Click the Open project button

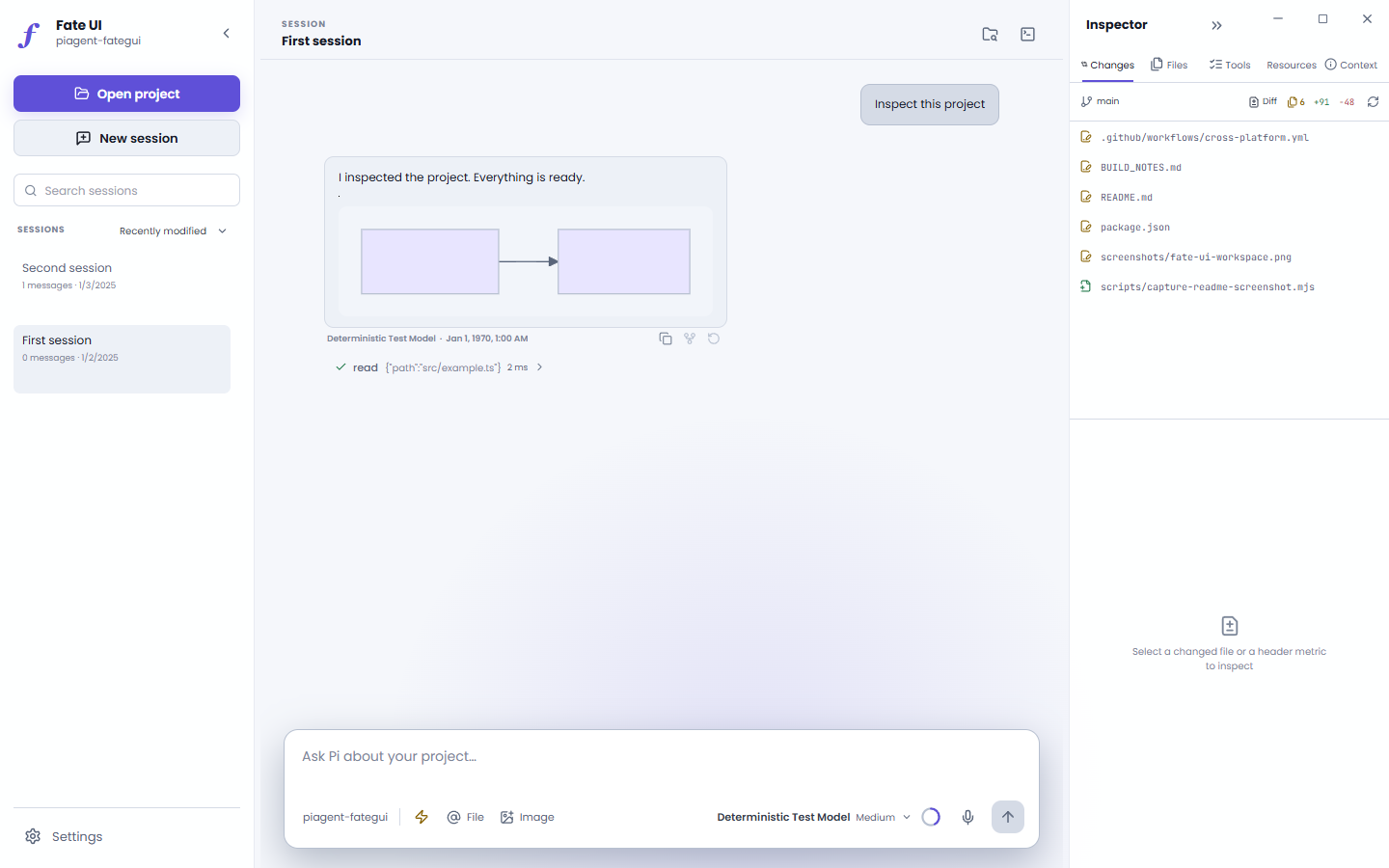coord(126,94)
